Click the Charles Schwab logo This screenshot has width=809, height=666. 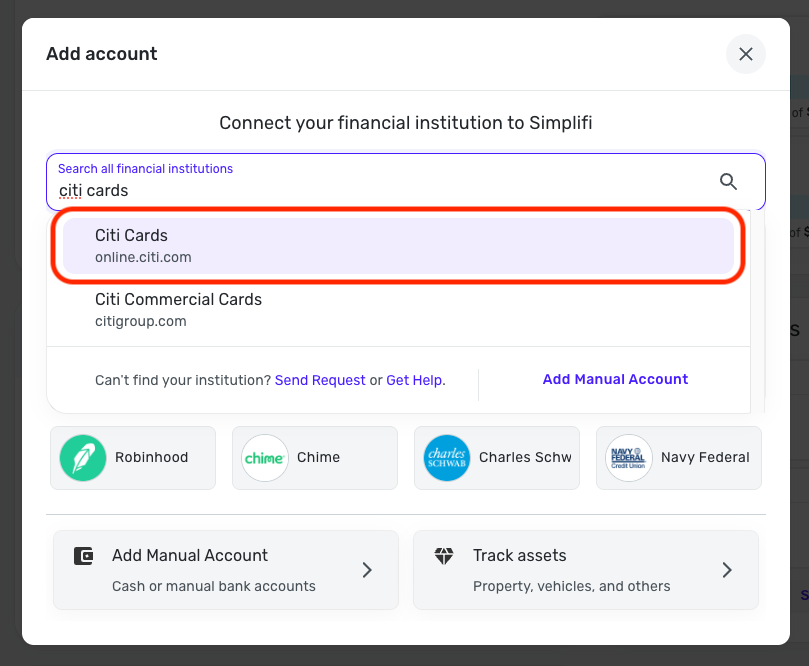(x=447, y=458)
